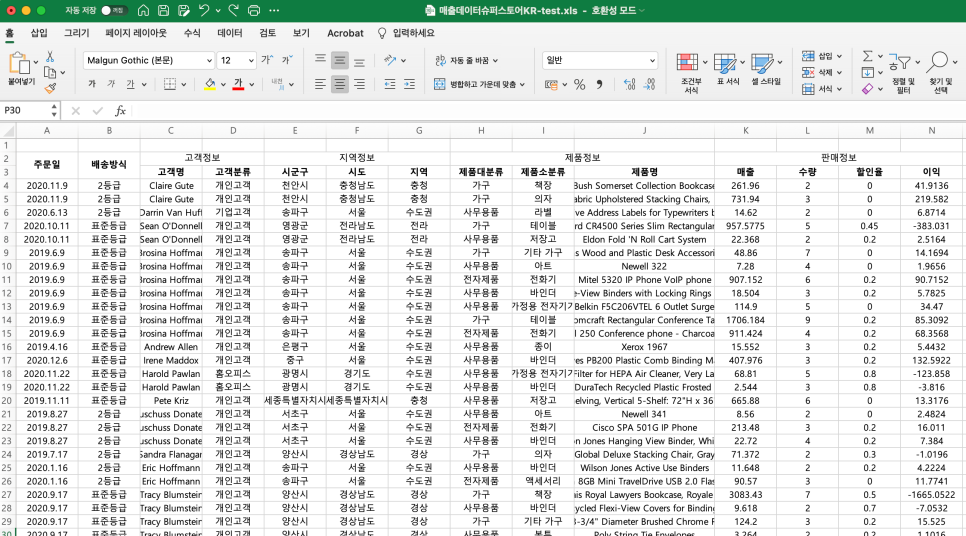Open 셀 스타일 cell styles
This screenshot has width=966, height=536.
click(x=766, y=70)
